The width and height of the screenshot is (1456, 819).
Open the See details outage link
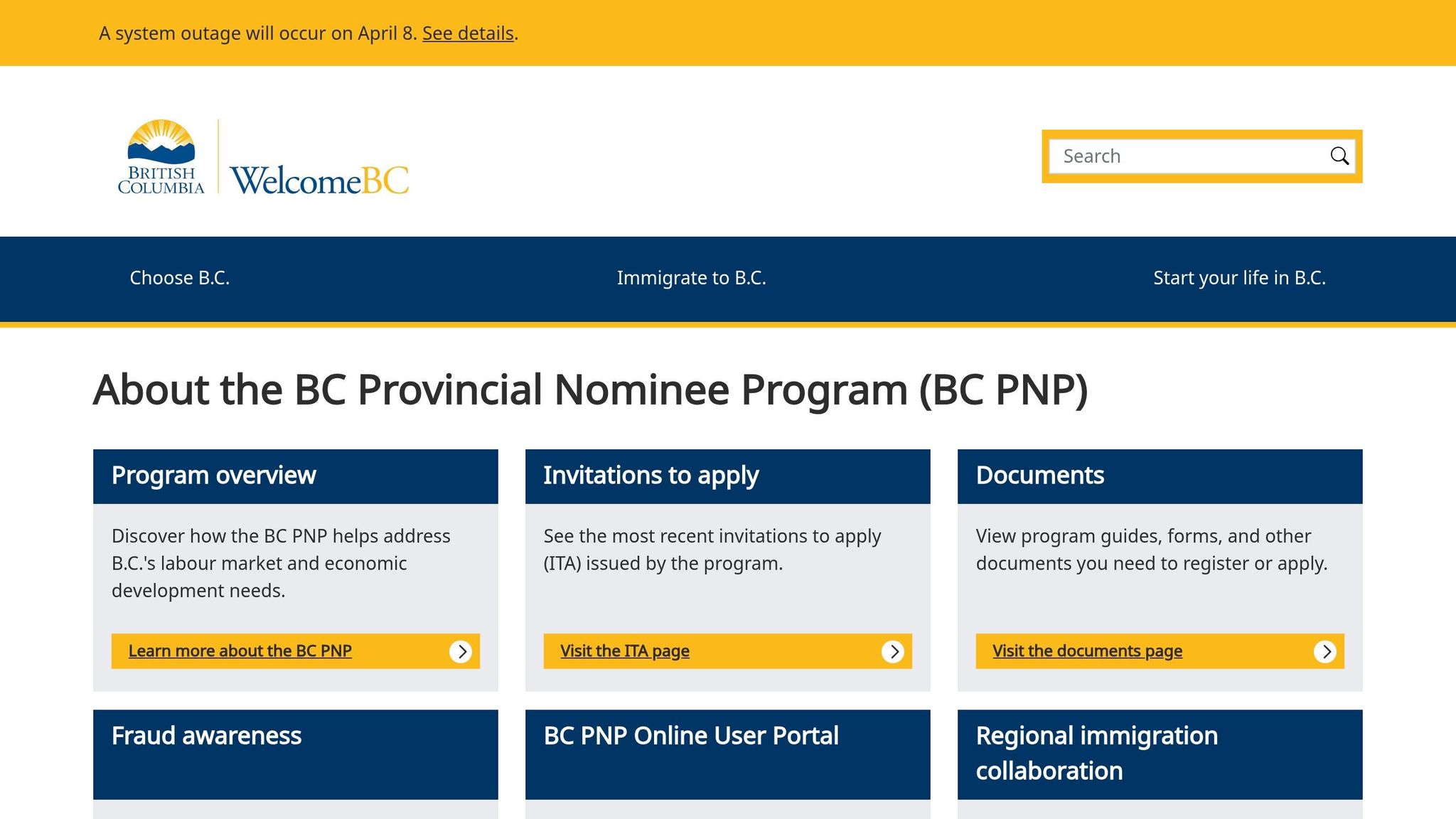click(x=468, y=33)
